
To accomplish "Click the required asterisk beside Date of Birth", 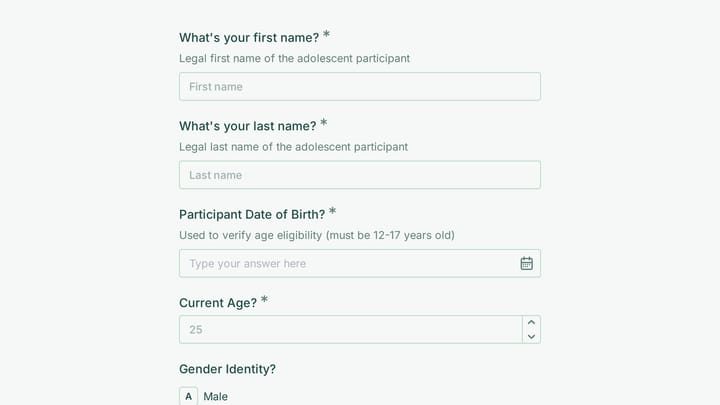I will point(332,211).
